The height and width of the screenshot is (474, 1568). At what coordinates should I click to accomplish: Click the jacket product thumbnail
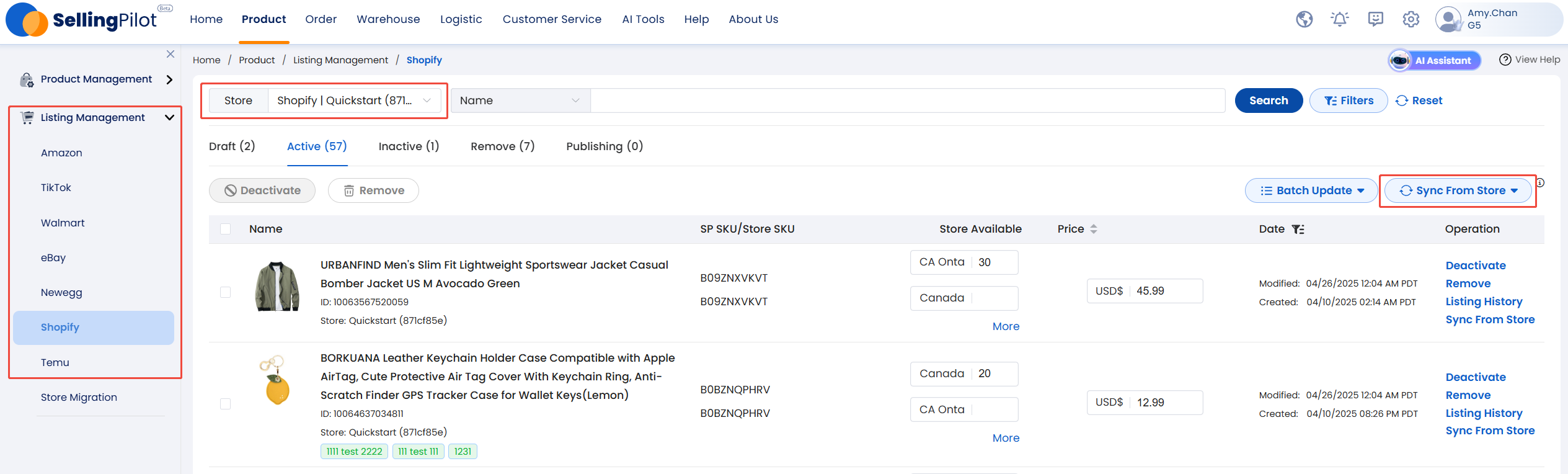(x=277, y=287)
